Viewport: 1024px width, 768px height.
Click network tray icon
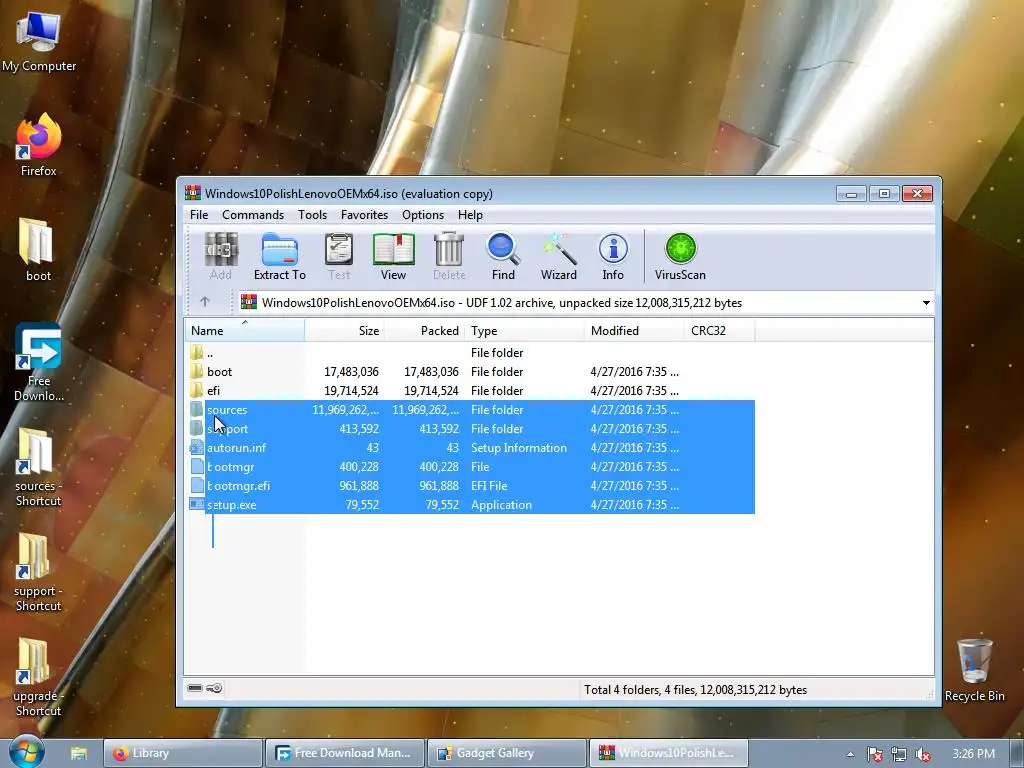pos(899,754)
